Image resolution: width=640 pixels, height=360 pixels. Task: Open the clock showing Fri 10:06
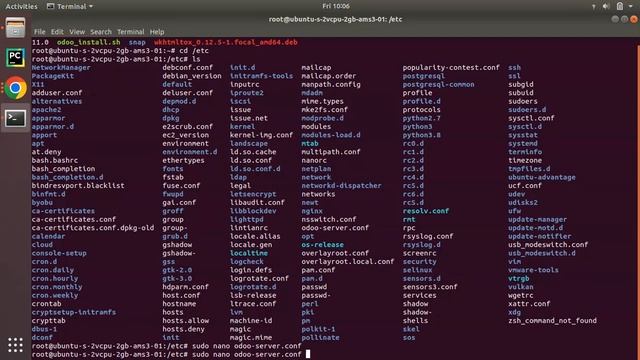pyautogui.click(x=336, y=6)
